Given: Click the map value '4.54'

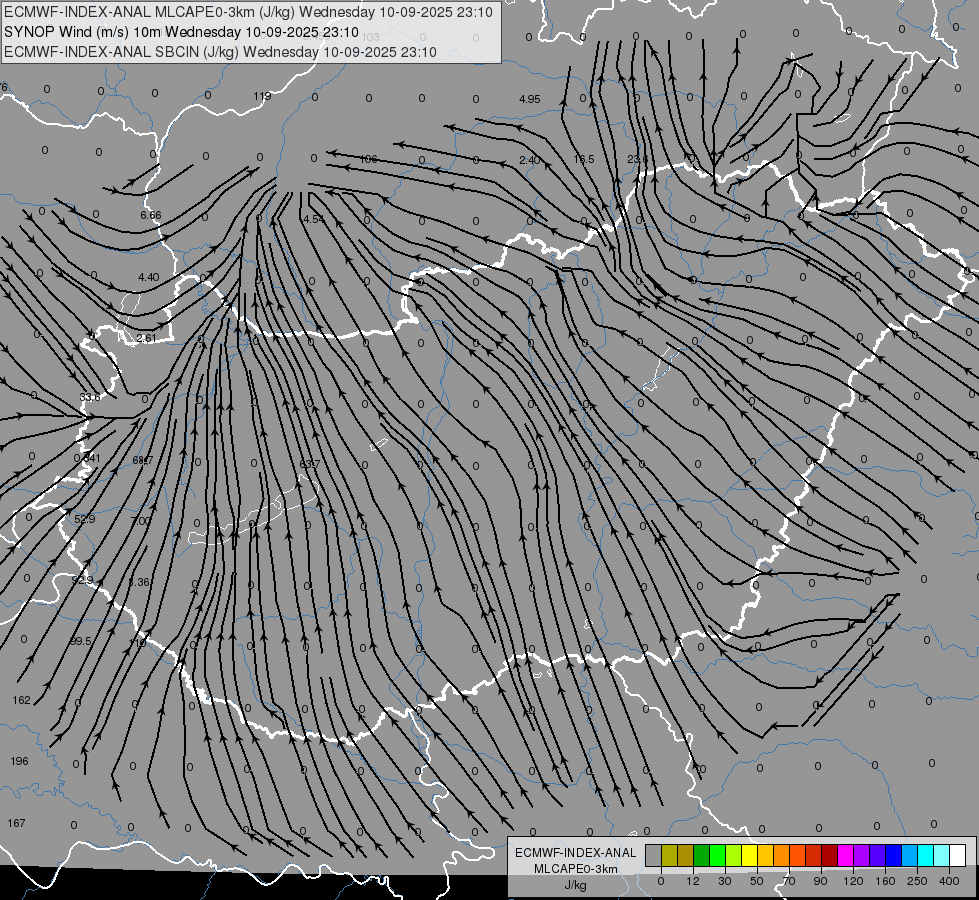Looking at the screenshot, I should pos(313,219).
